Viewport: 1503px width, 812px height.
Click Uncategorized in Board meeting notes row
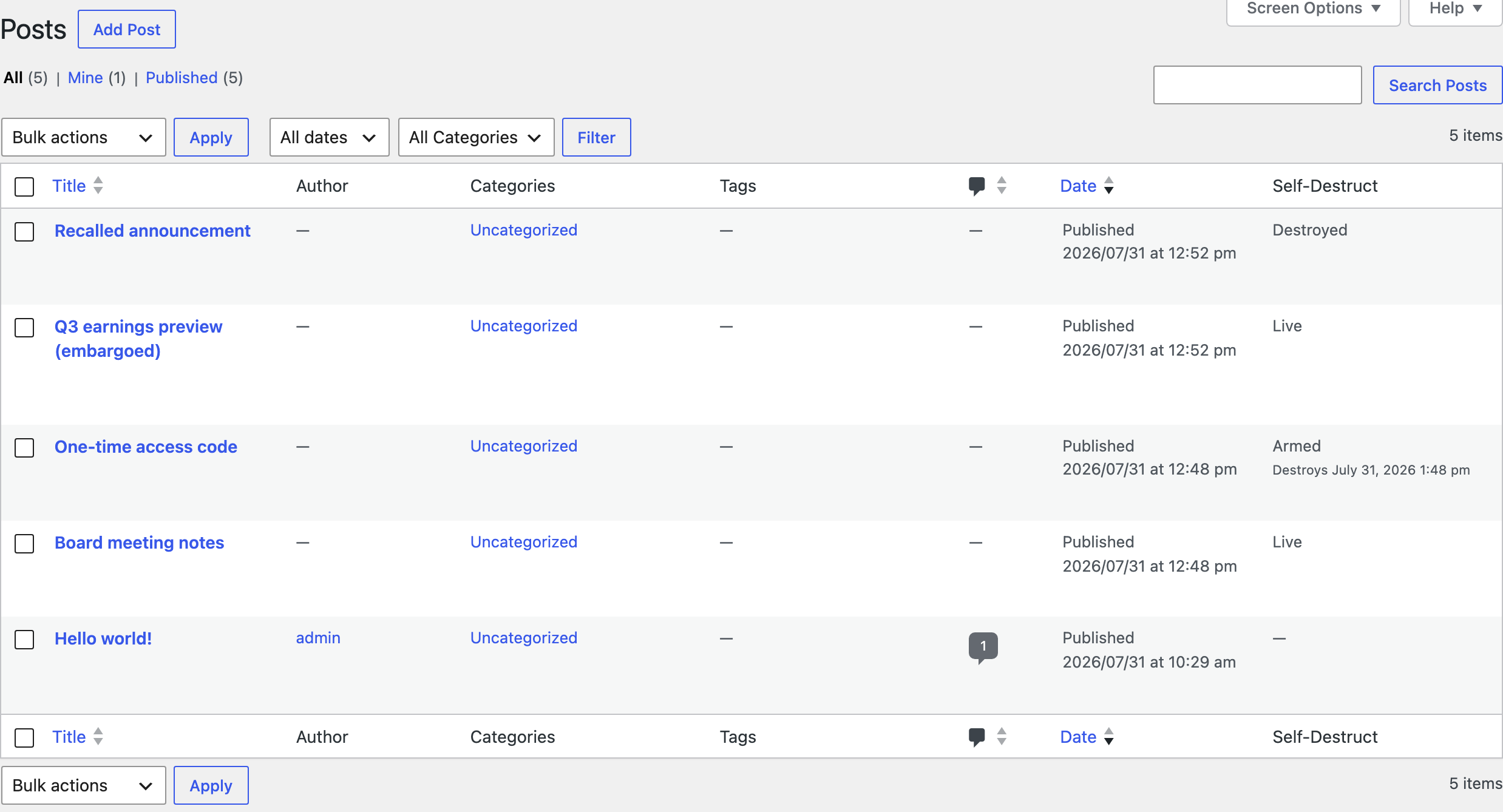point(524,542)
